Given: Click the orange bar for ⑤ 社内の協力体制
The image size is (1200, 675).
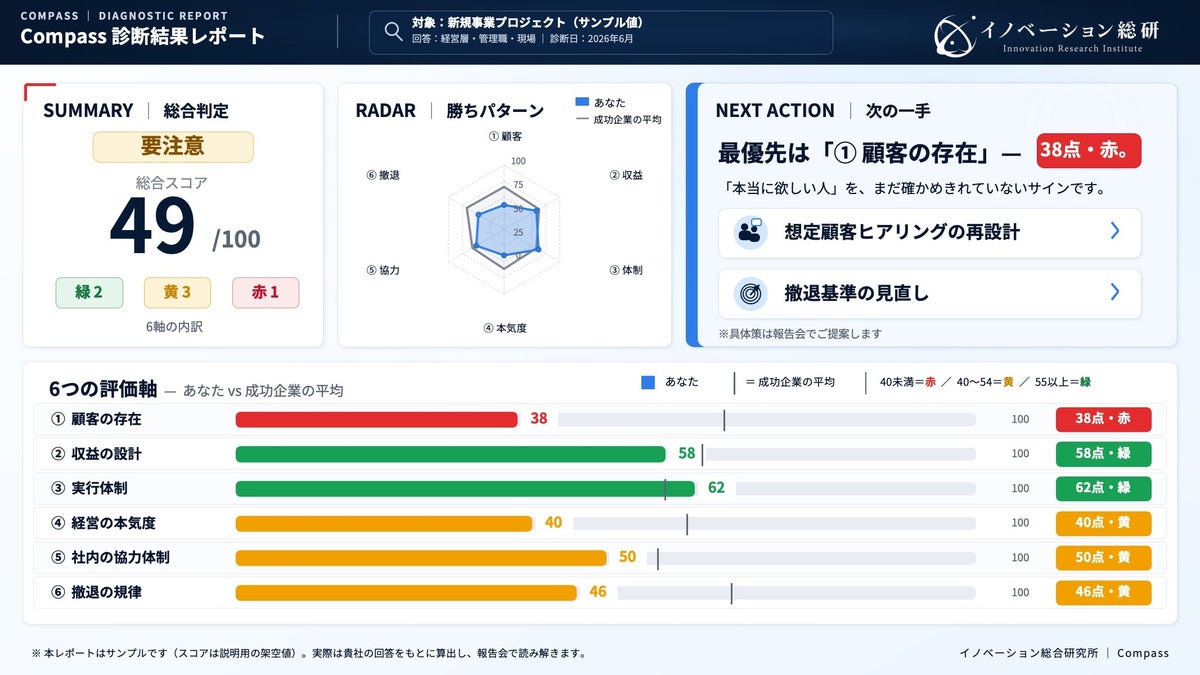Looking at the screenshot, I should click(421, 557).
